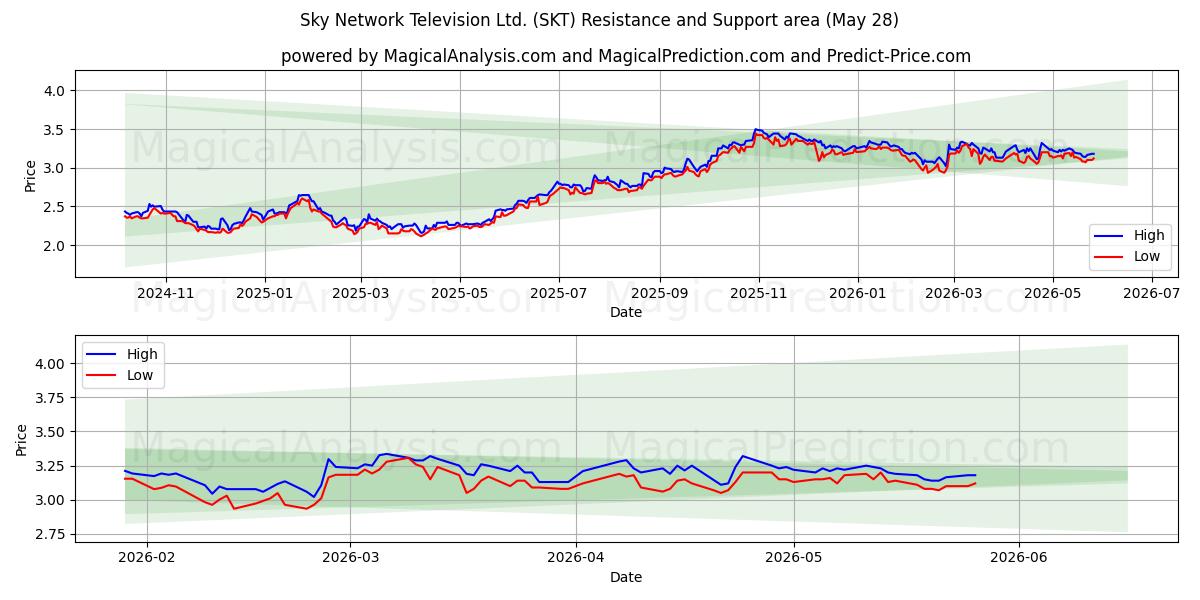
Task: Click the '2026-03' tick label on bottom chart
Action: [x=350, y=557]
